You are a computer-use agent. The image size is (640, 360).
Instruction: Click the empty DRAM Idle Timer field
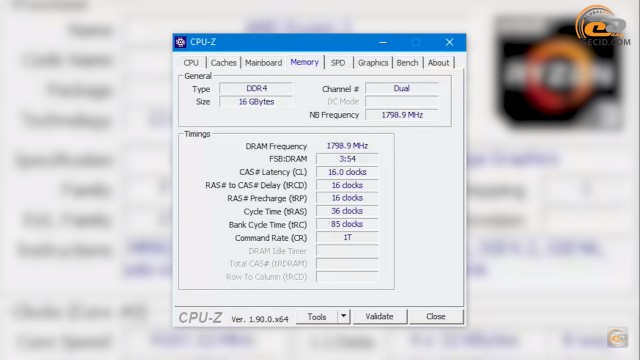(347, 251)
